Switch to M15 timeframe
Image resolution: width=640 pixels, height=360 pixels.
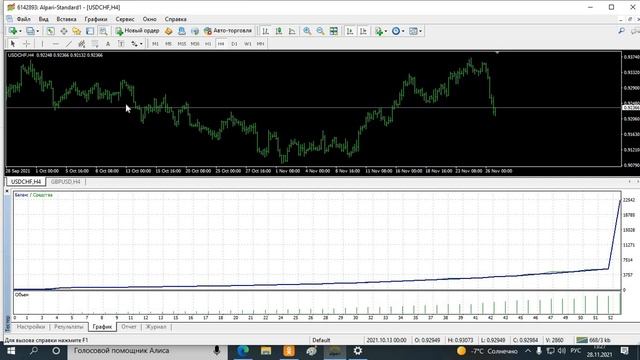tap(182, 44)
